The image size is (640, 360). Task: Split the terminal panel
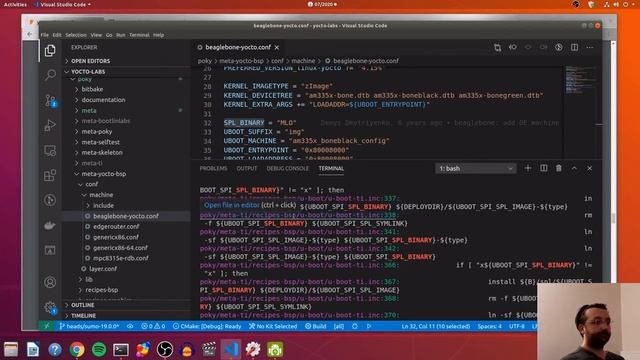pyautogui.click(x=544, y=168)
